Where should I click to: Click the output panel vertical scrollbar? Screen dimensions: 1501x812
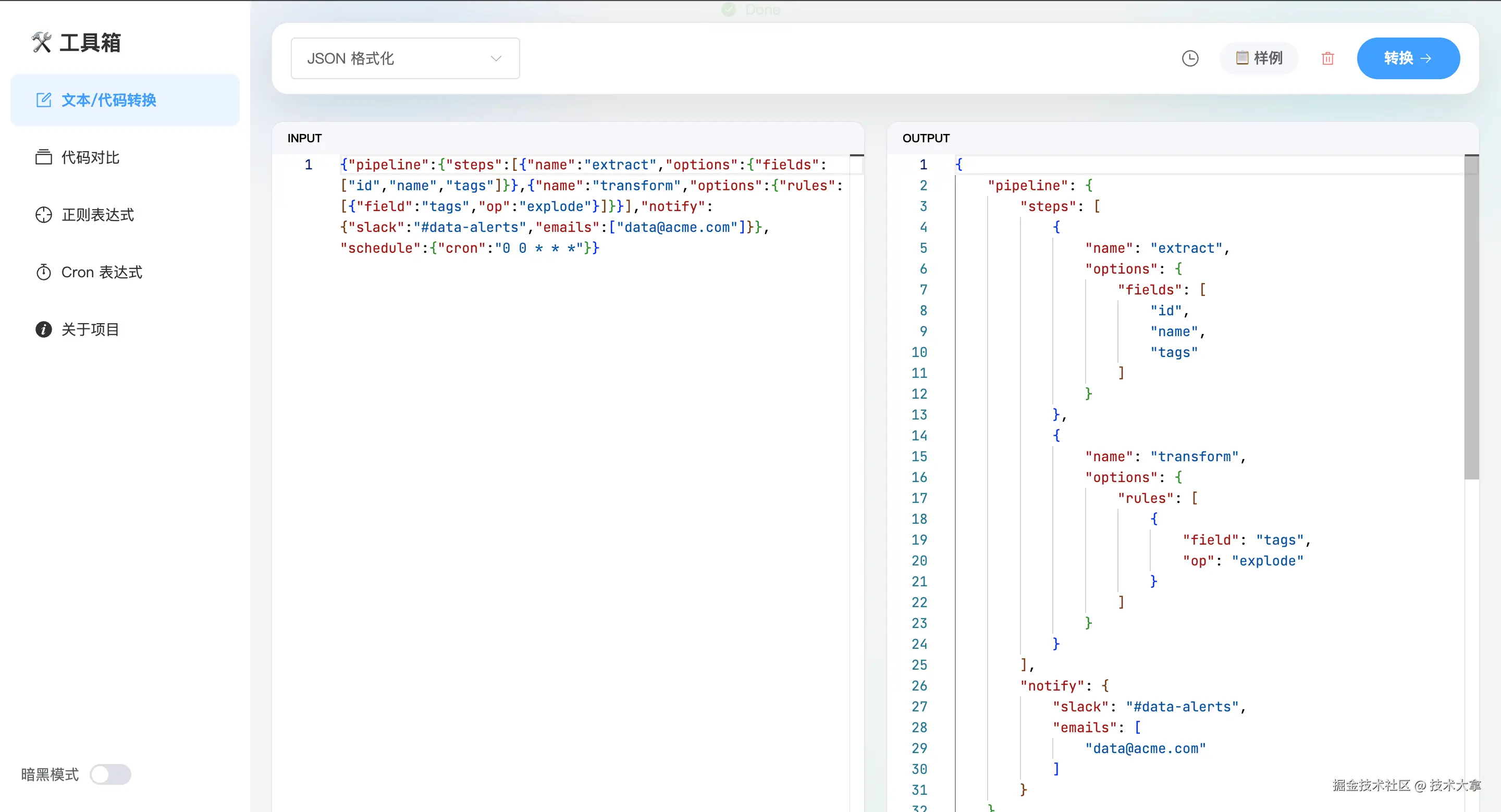point(1471,317)
